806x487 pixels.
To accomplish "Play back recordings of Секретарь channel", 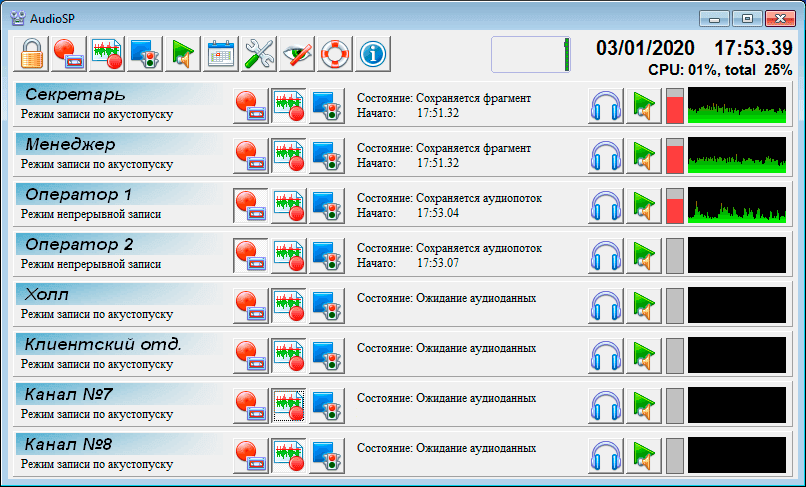I will tap(644, 106).
